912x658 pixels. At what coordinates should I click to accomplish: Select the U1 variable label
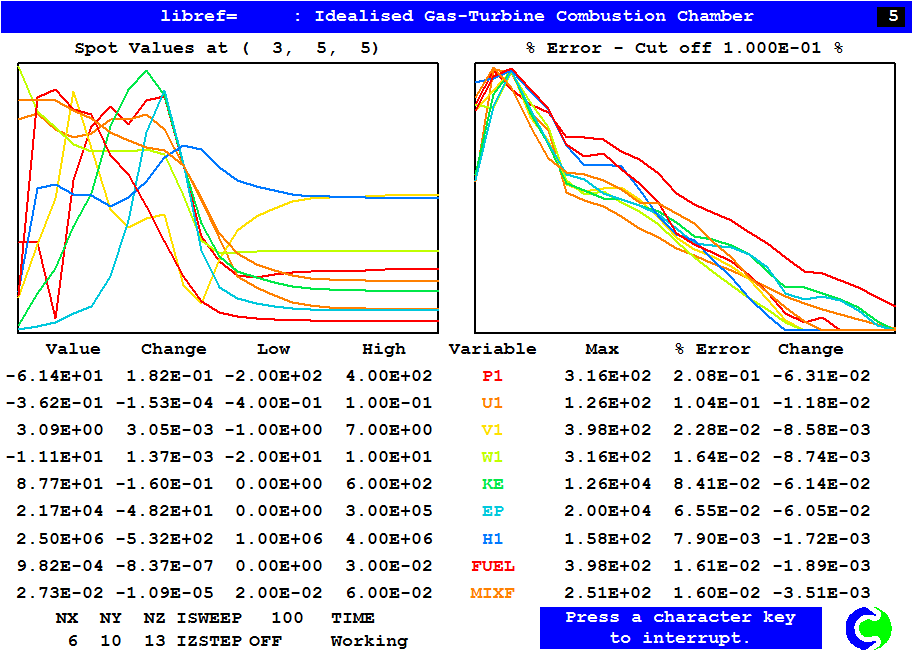point(492,403)
